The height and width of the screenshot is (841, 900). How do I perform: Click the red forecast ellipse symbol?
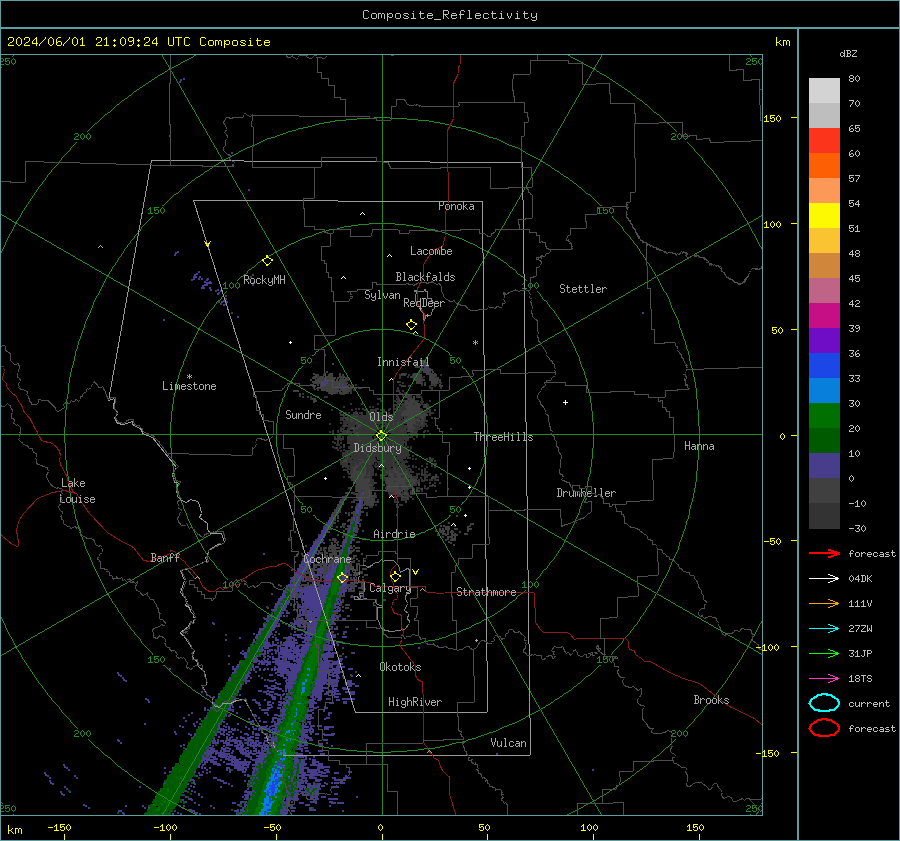click(x=824, y=728)
